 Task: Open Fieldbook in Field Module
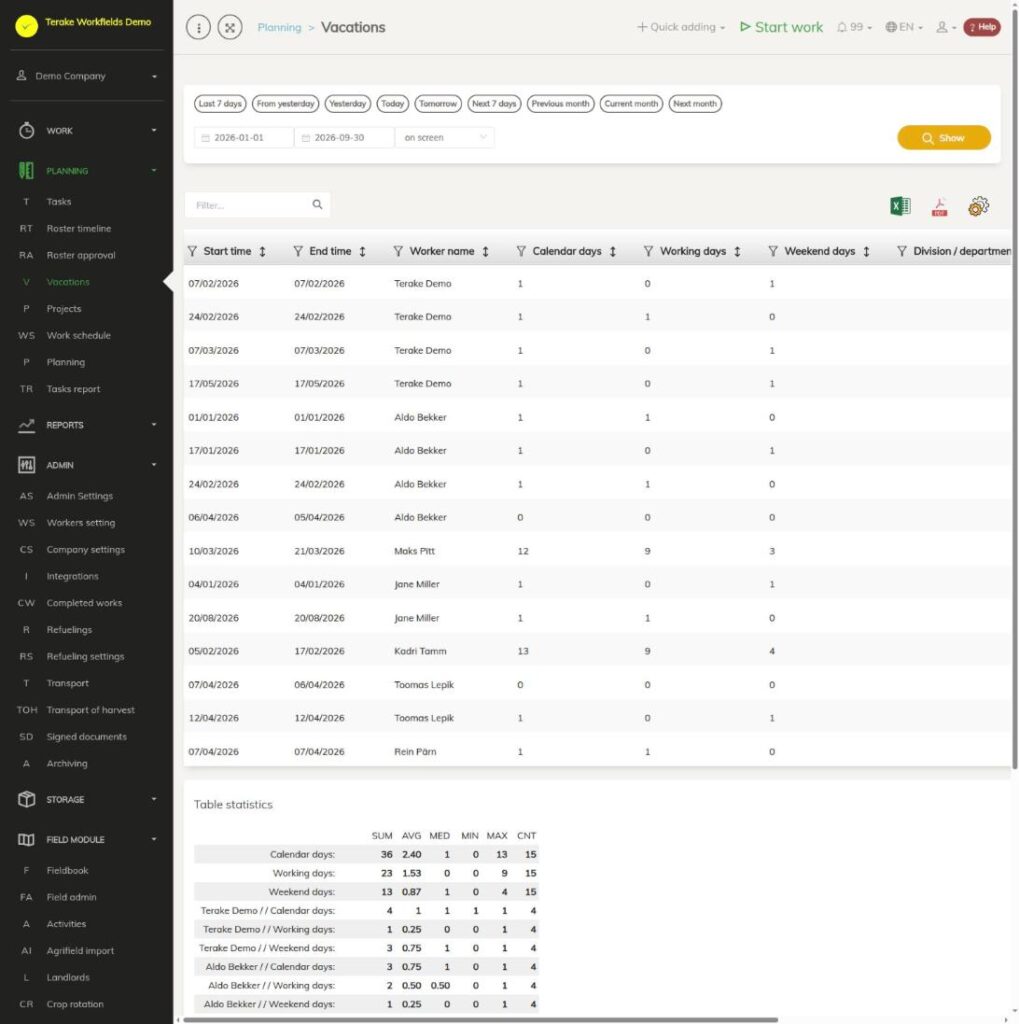click(67, 871)
